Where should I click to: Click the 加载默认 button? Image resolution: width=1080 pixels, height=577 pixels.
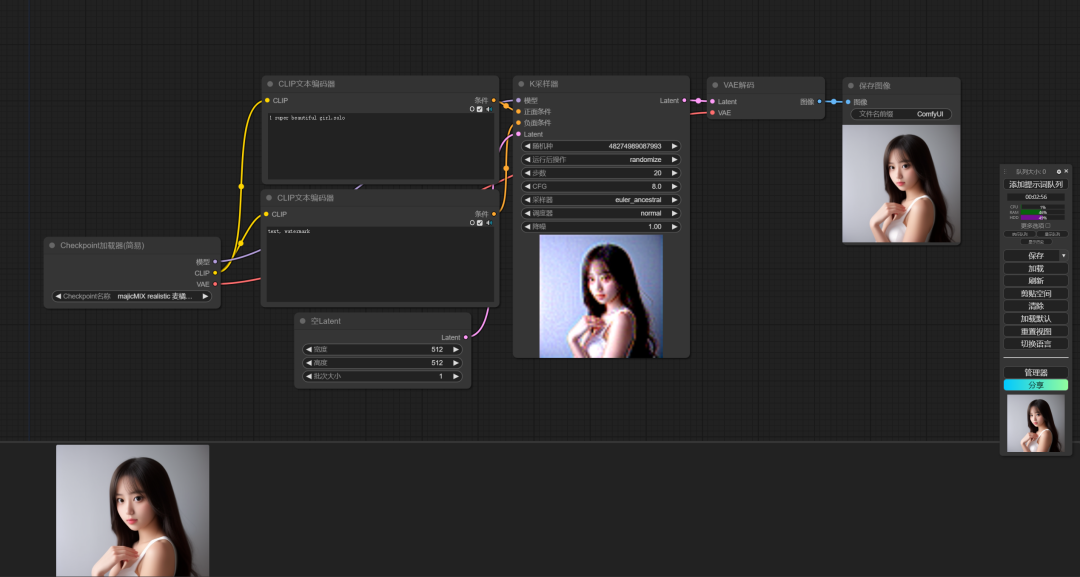[x=1036, y=319]
